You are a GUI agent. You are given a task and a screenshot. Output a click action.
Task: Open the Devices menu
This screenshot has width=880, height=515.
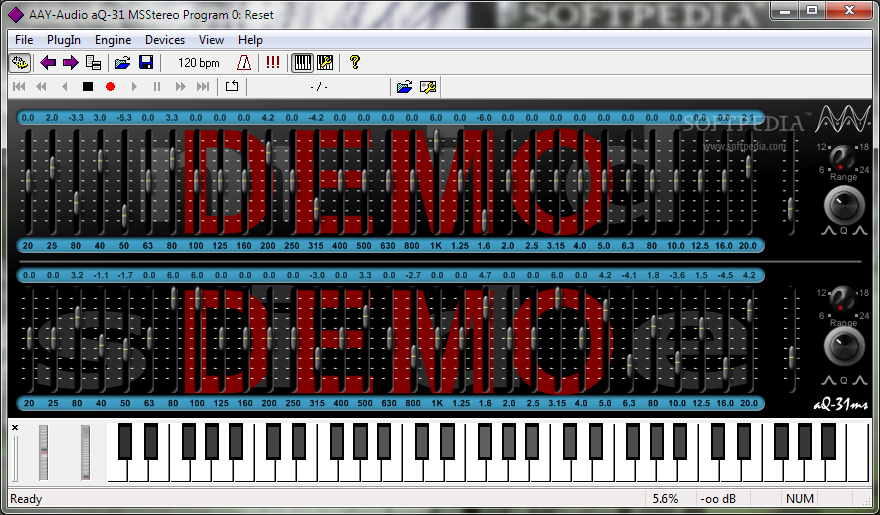tap(165, 40)
